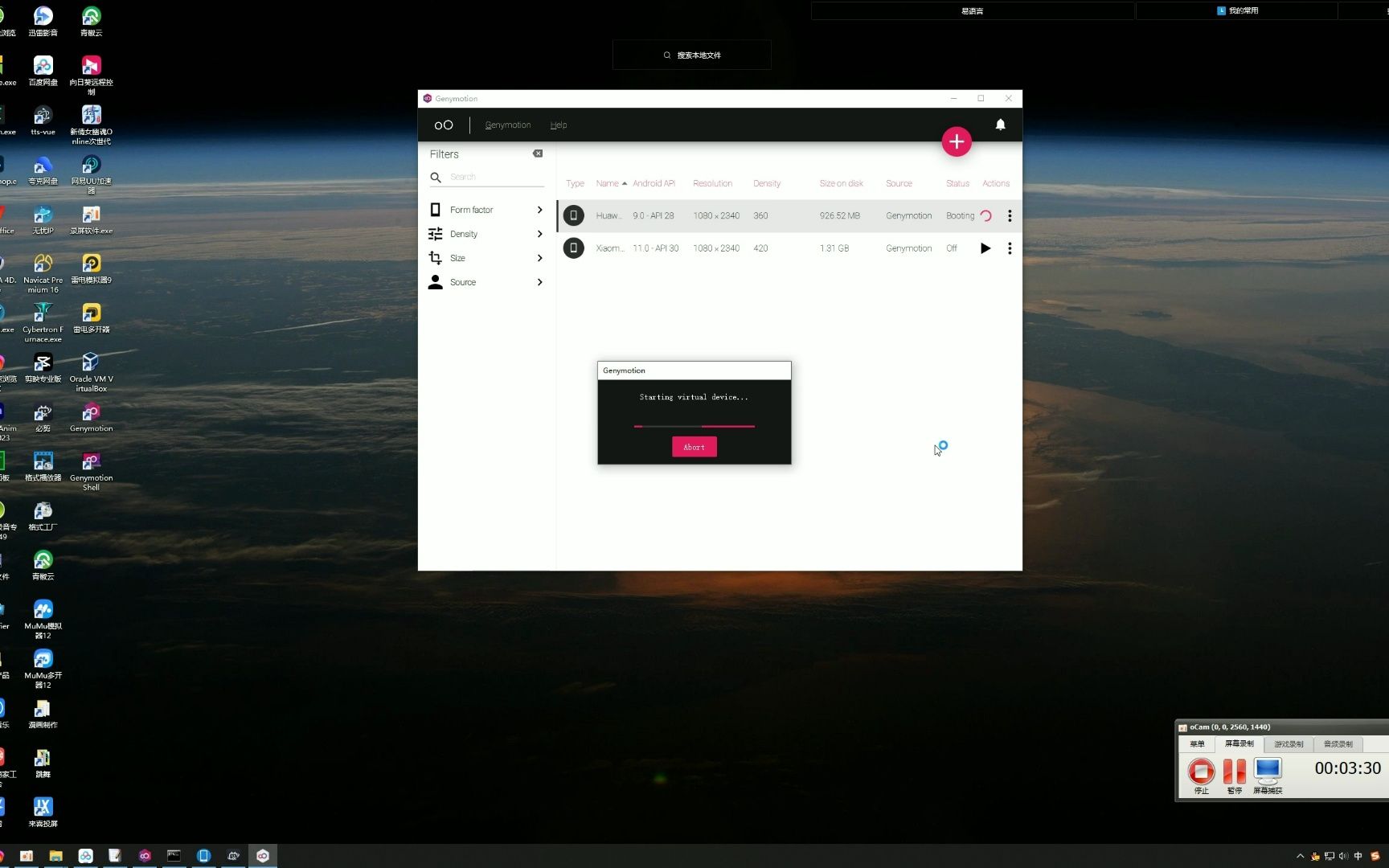This screenshot has width=1389, height=868.
Task: Open 格式工厂 desktop shortcut
Action: coord(43,517)
